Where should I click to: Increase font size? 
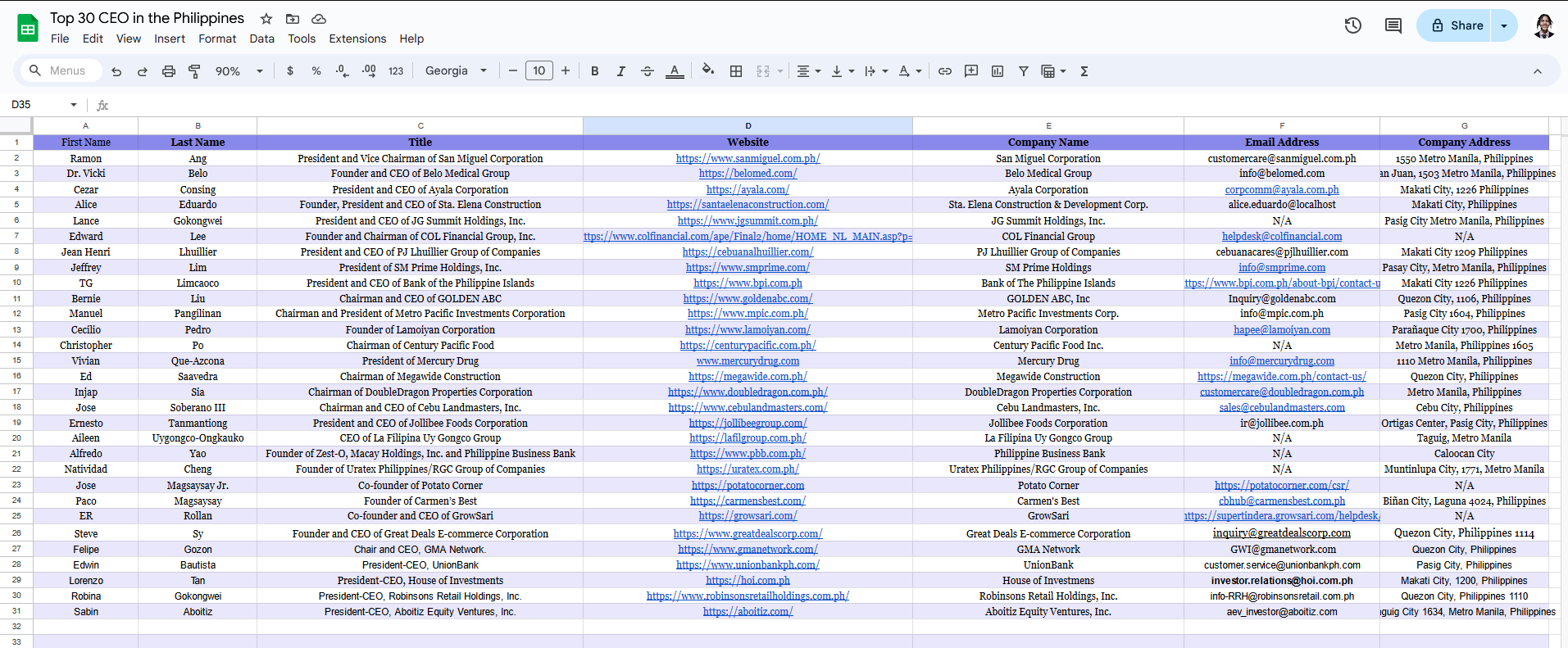click(566, 71)
